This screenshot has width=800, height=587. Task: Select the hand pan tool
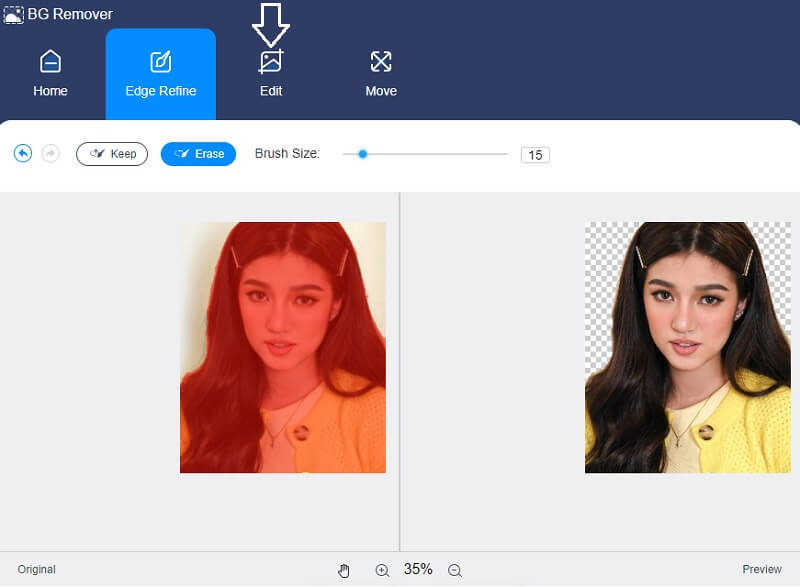tap(344, 569)
